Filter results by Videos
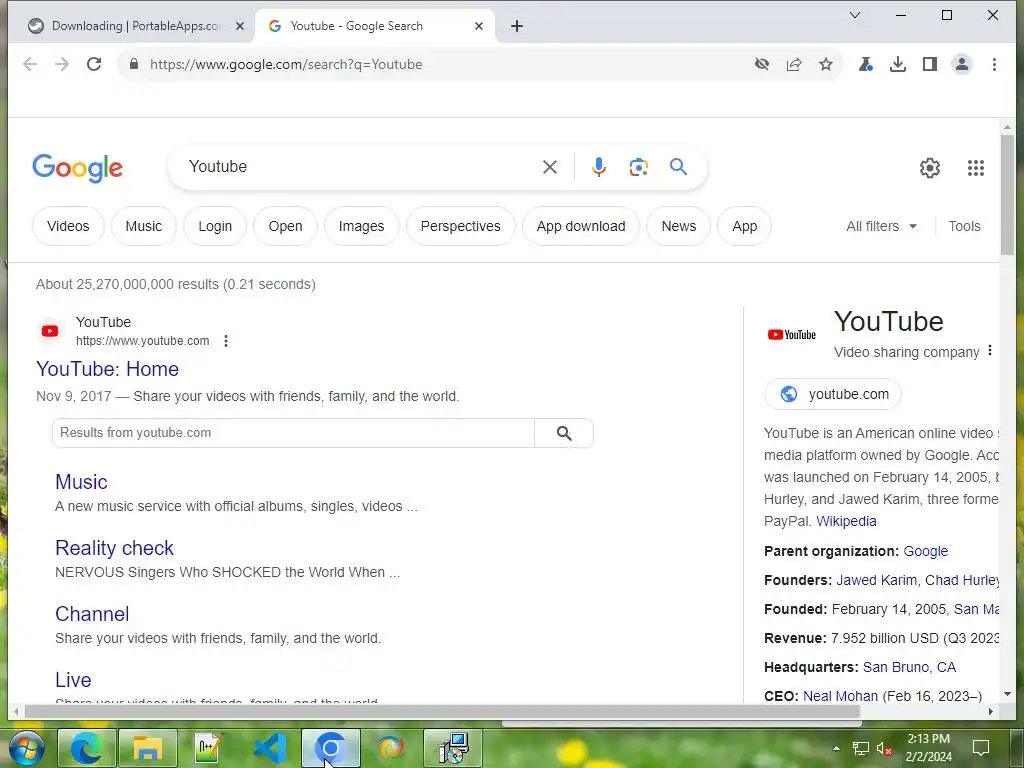This screenshot has height=768, width=1024. coord(68,226)
